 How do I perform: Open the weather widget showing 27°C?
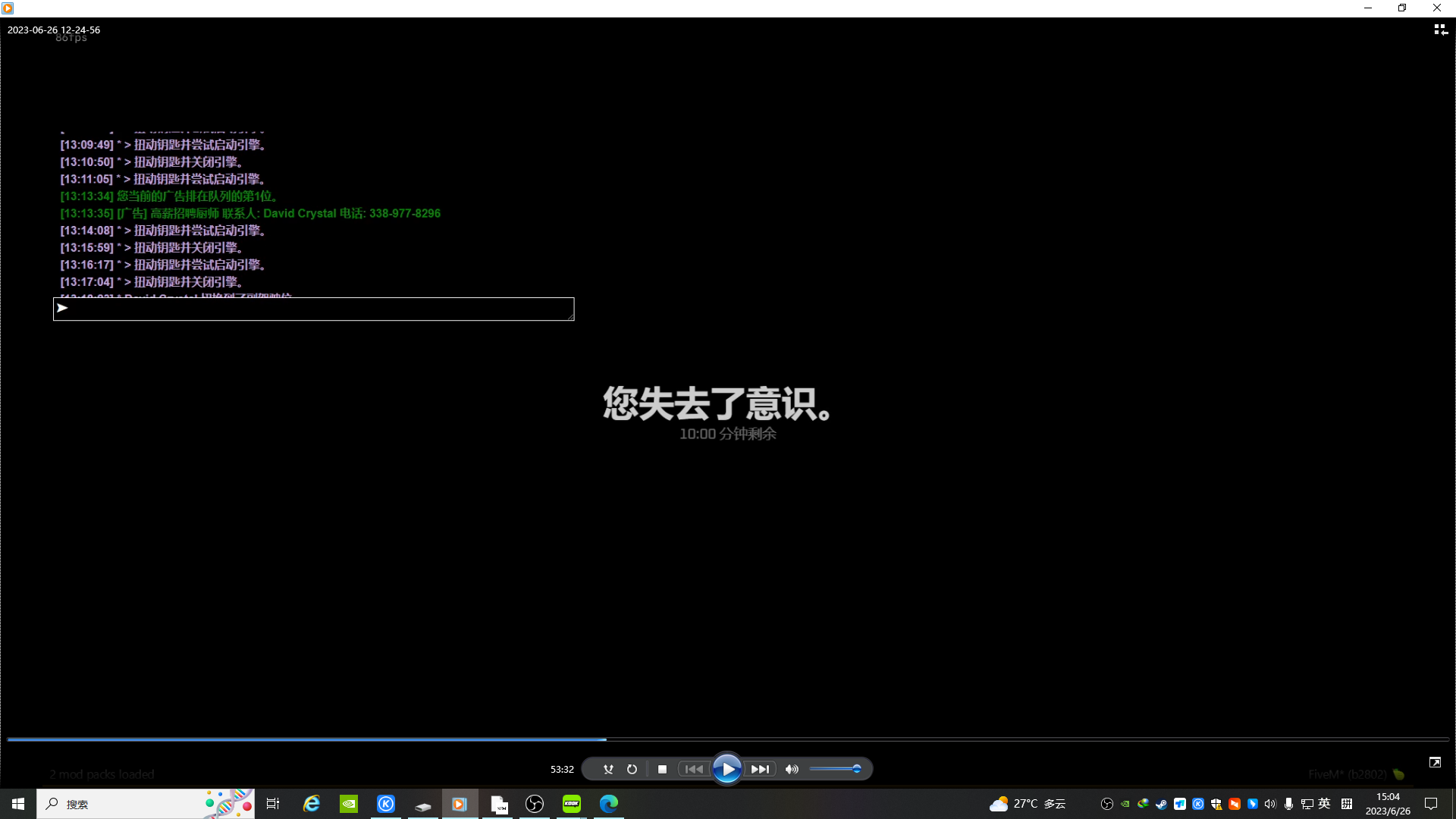click(x=1028, y=804)
